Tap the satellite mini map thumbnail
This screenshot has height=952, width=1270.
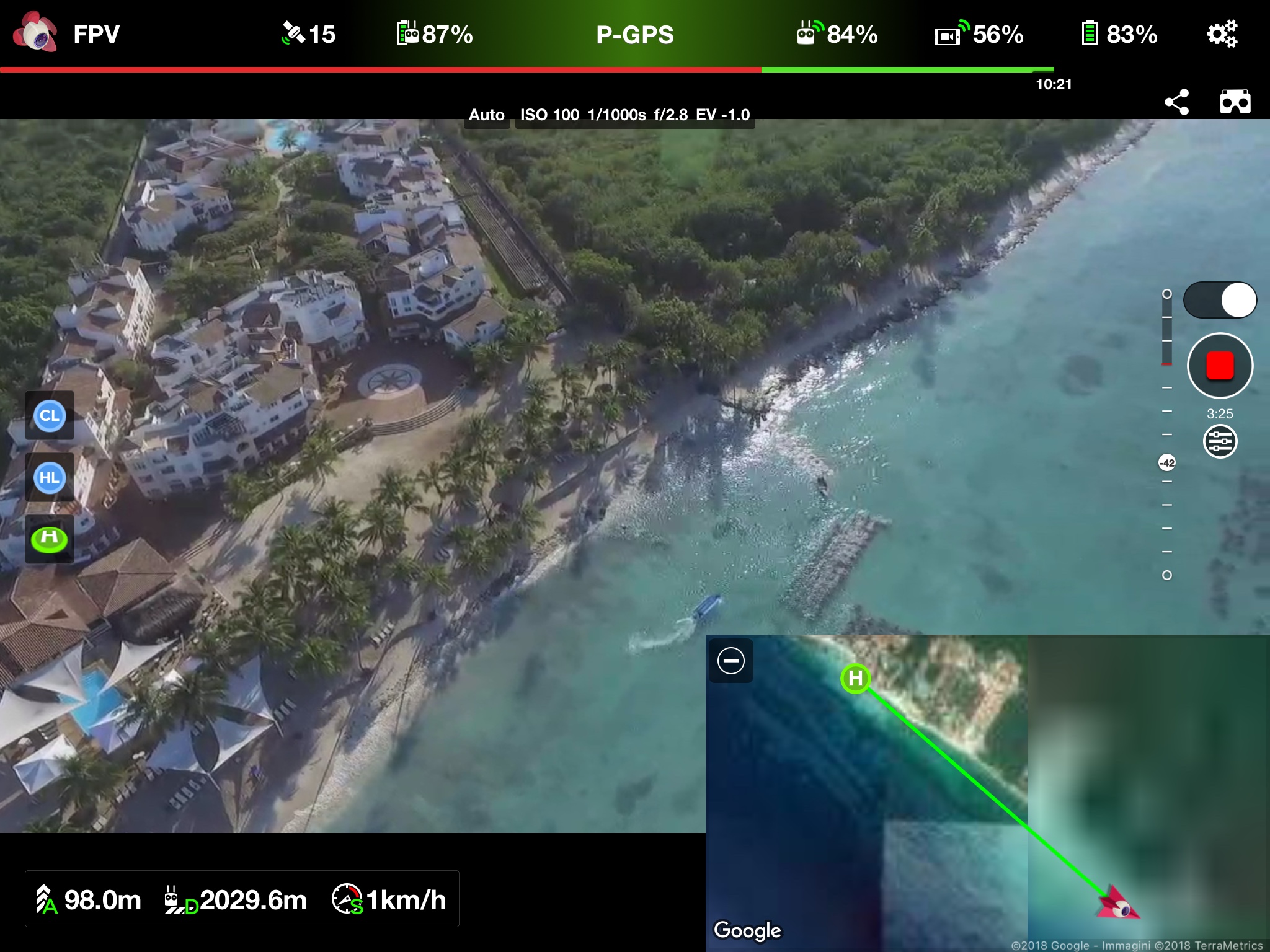point(988,793)
